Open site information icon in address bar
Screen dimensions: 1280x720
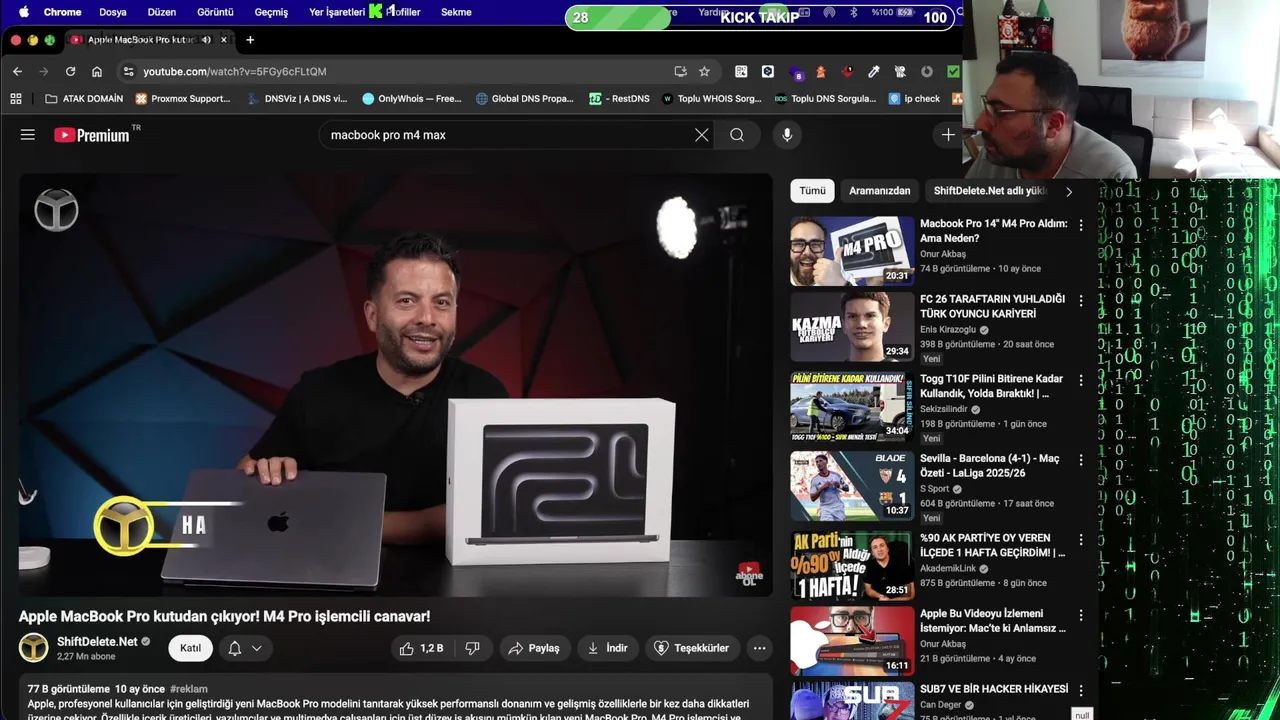point(128,71)
